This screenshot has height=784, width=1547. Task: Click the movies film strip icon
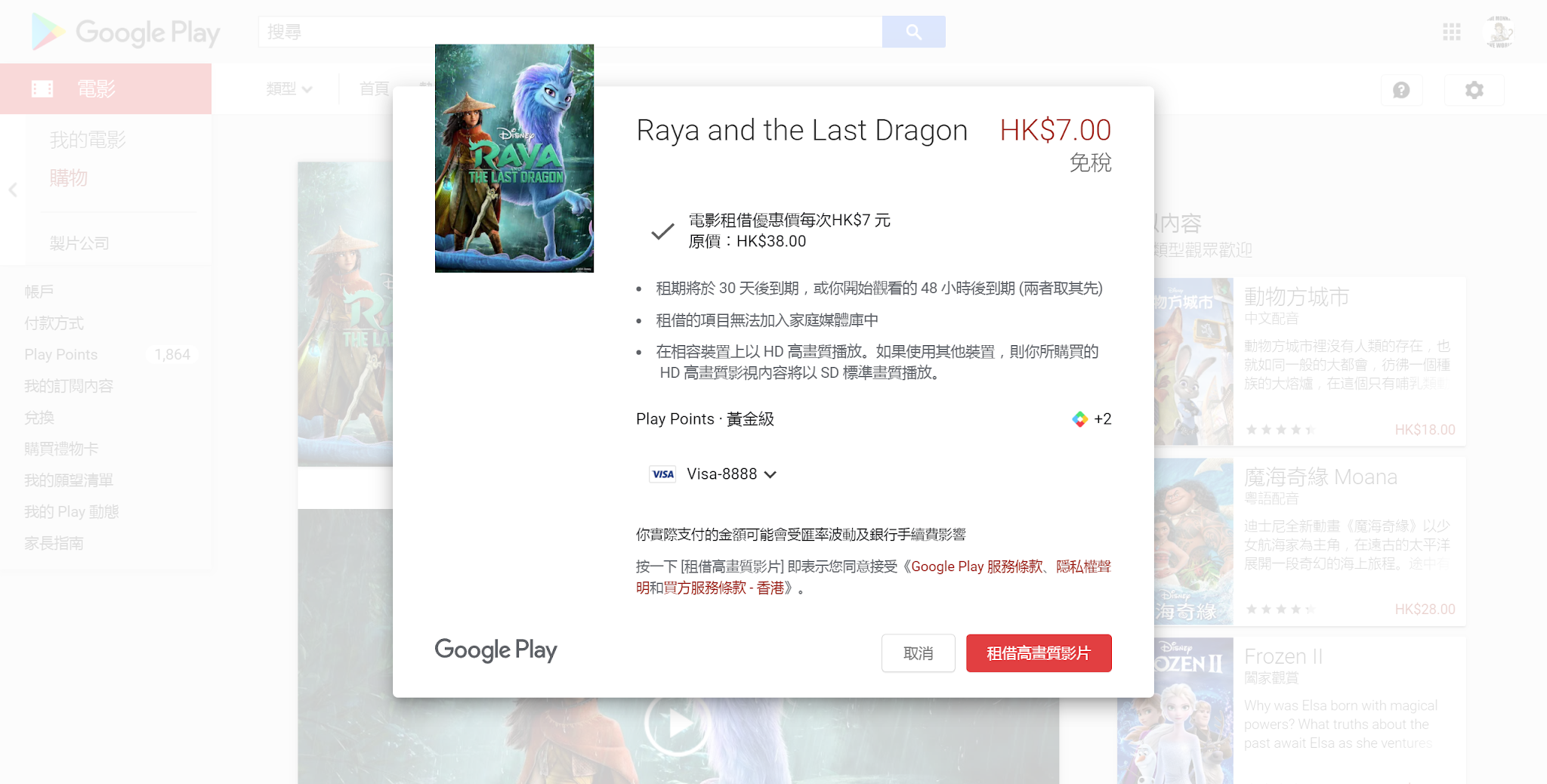(x=42, y=89)
